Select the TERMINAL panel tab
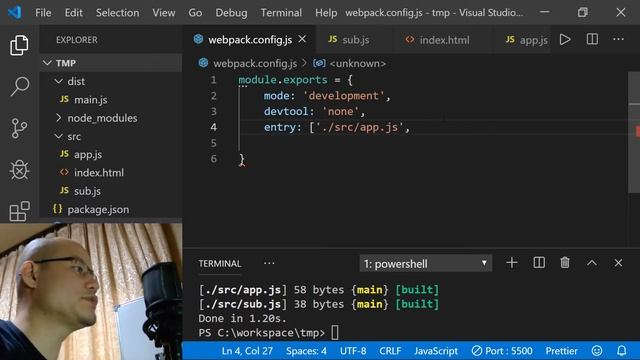640x360 pixels. coord(220,264)
